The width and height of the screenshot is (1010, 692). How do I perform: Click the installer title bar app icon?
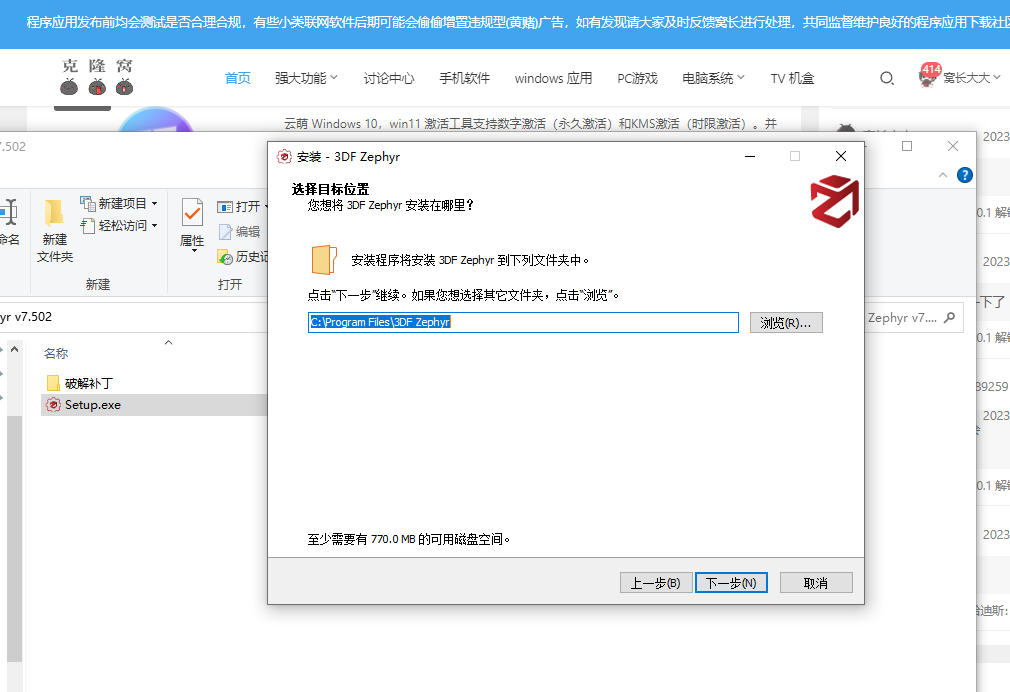click(284, 157)
